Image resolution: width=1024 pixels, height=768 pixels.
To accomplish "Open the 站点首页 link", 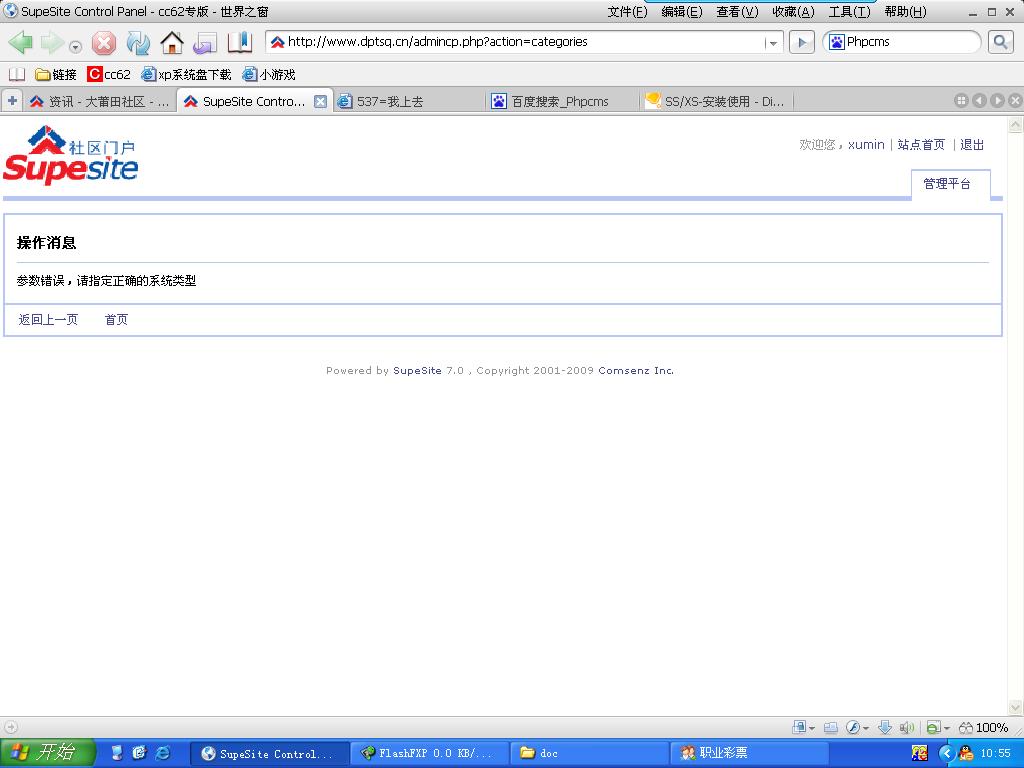I will point(921,144).
